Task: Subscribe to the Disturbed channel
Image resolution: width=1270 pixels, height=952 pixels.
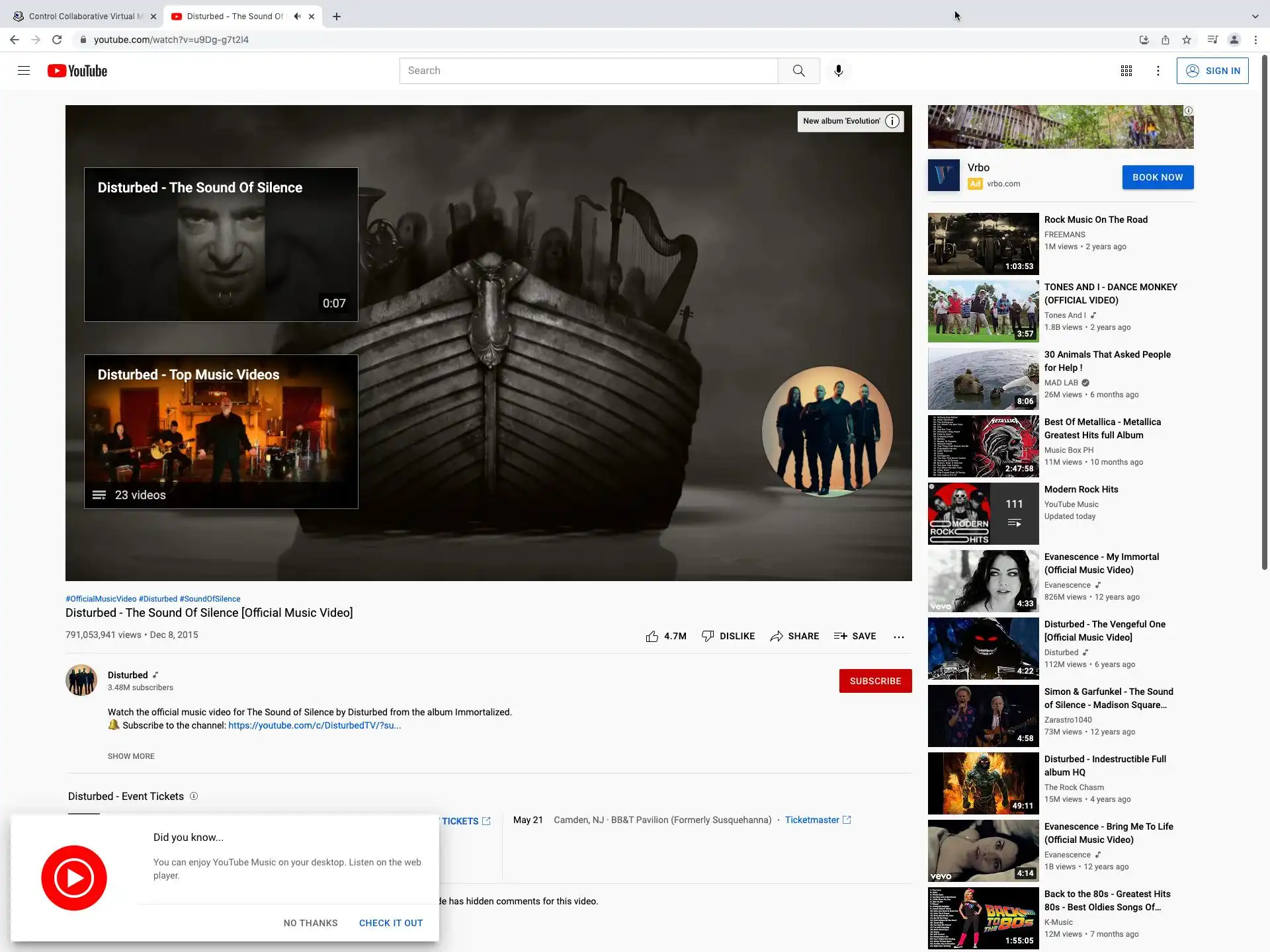Action: (875, 681)
